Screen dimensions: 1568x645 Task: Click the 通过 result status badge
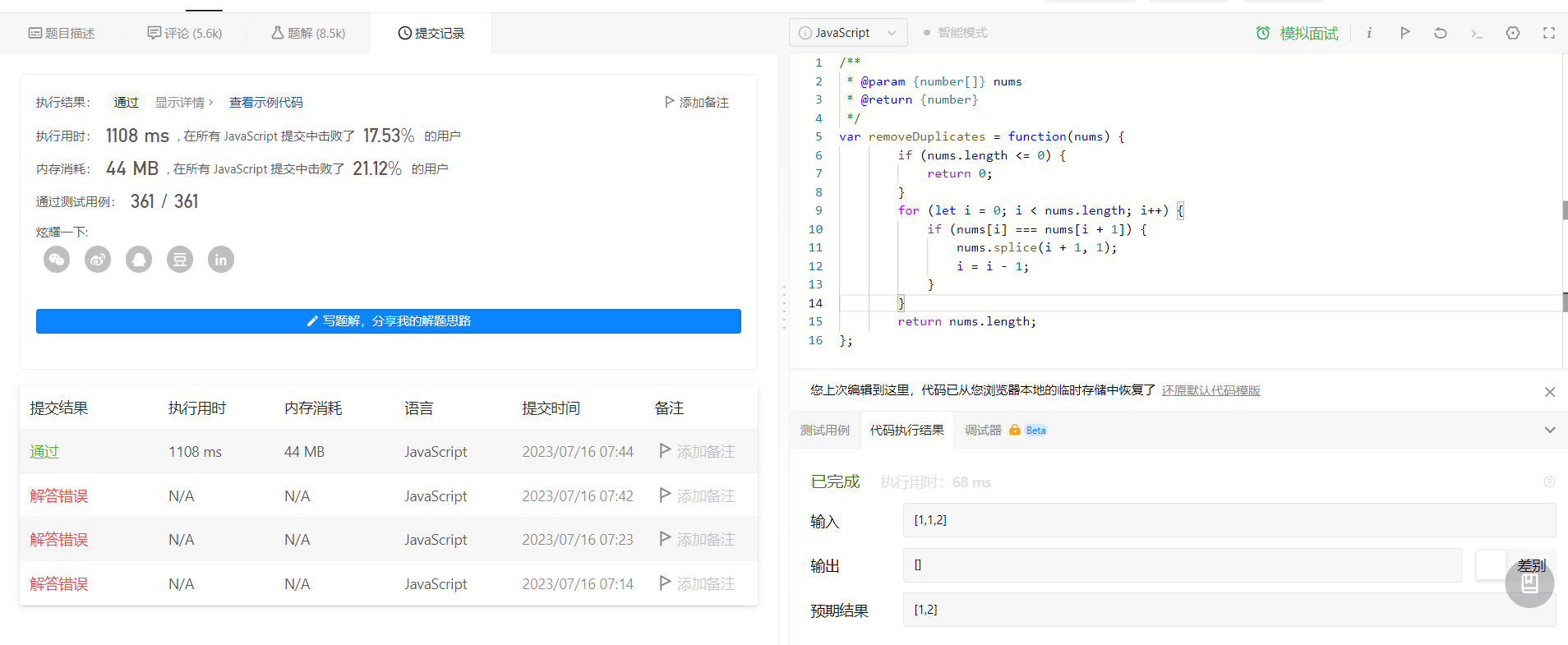pos(126,102)
